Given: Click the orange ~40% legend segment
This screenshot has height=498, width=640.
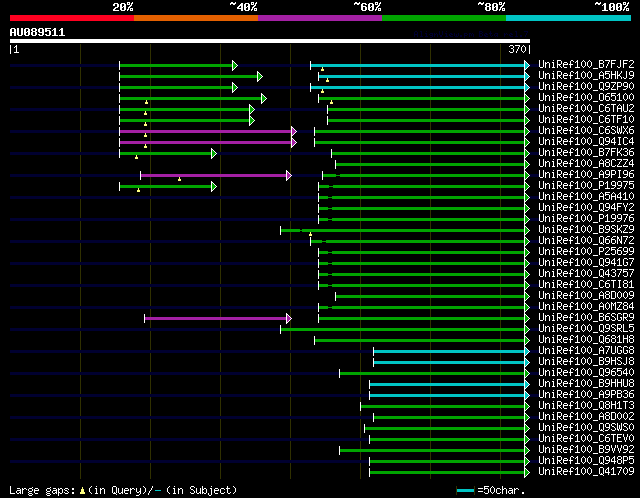Looking at the screenshot, I should pyautogui.click(x=196, y=18).
